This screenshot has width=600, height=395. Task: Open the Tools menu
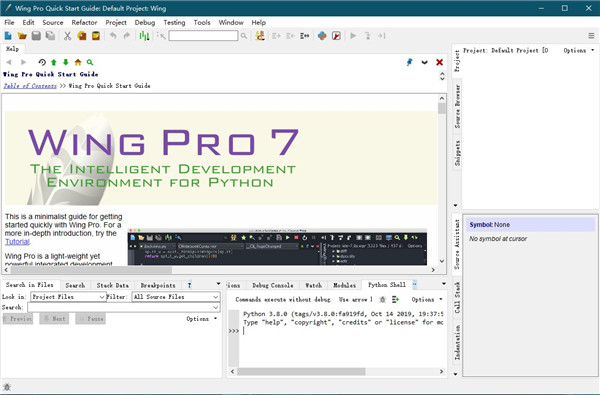(202, 22)
